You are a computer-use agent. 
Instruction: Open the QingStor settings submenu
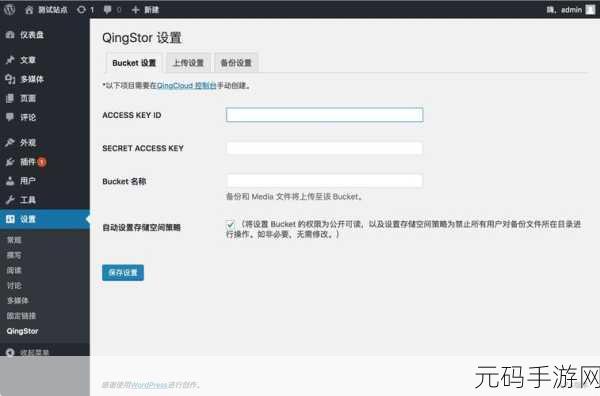22,331
